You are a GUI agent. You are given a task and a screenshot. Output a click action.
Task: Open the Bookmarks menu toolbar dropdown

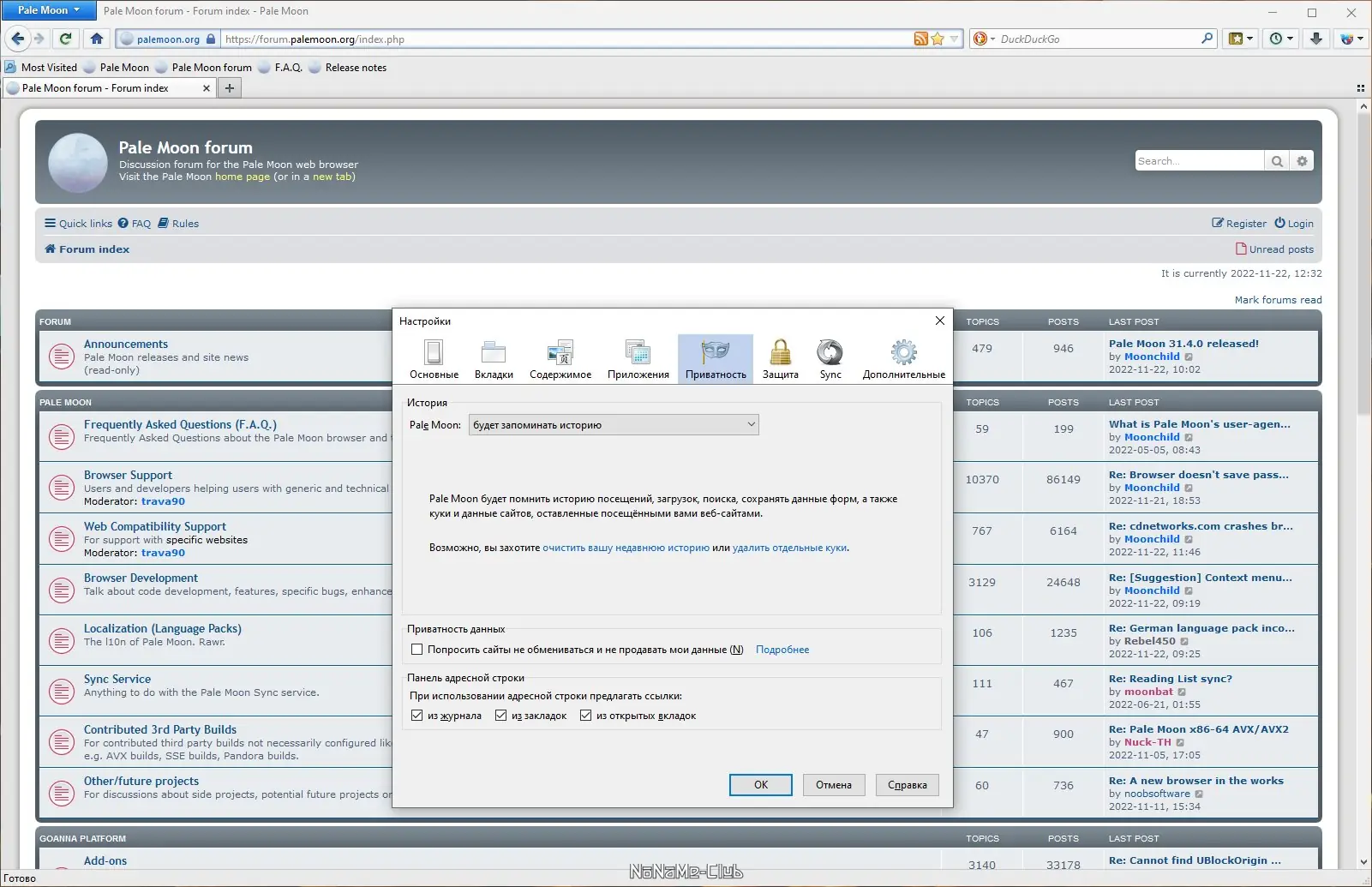(x=1241, y=39)
